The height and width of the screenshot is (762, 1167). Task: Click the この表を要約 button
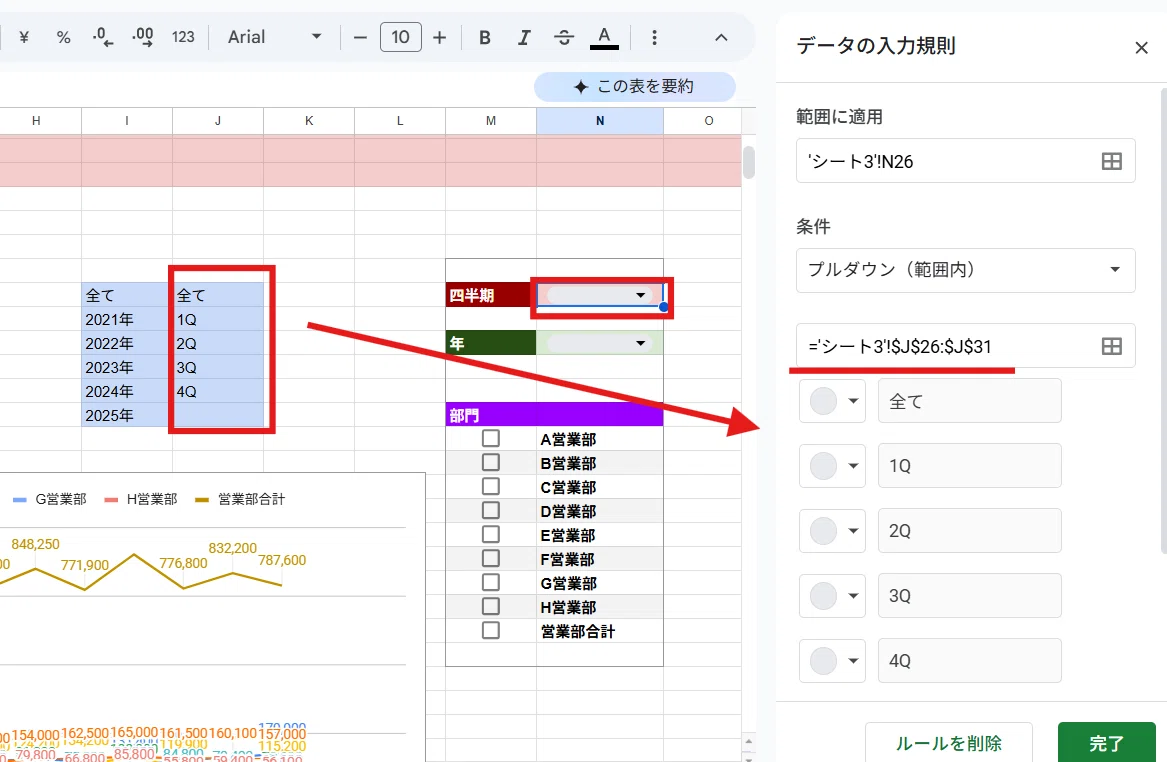pos(635,87)
